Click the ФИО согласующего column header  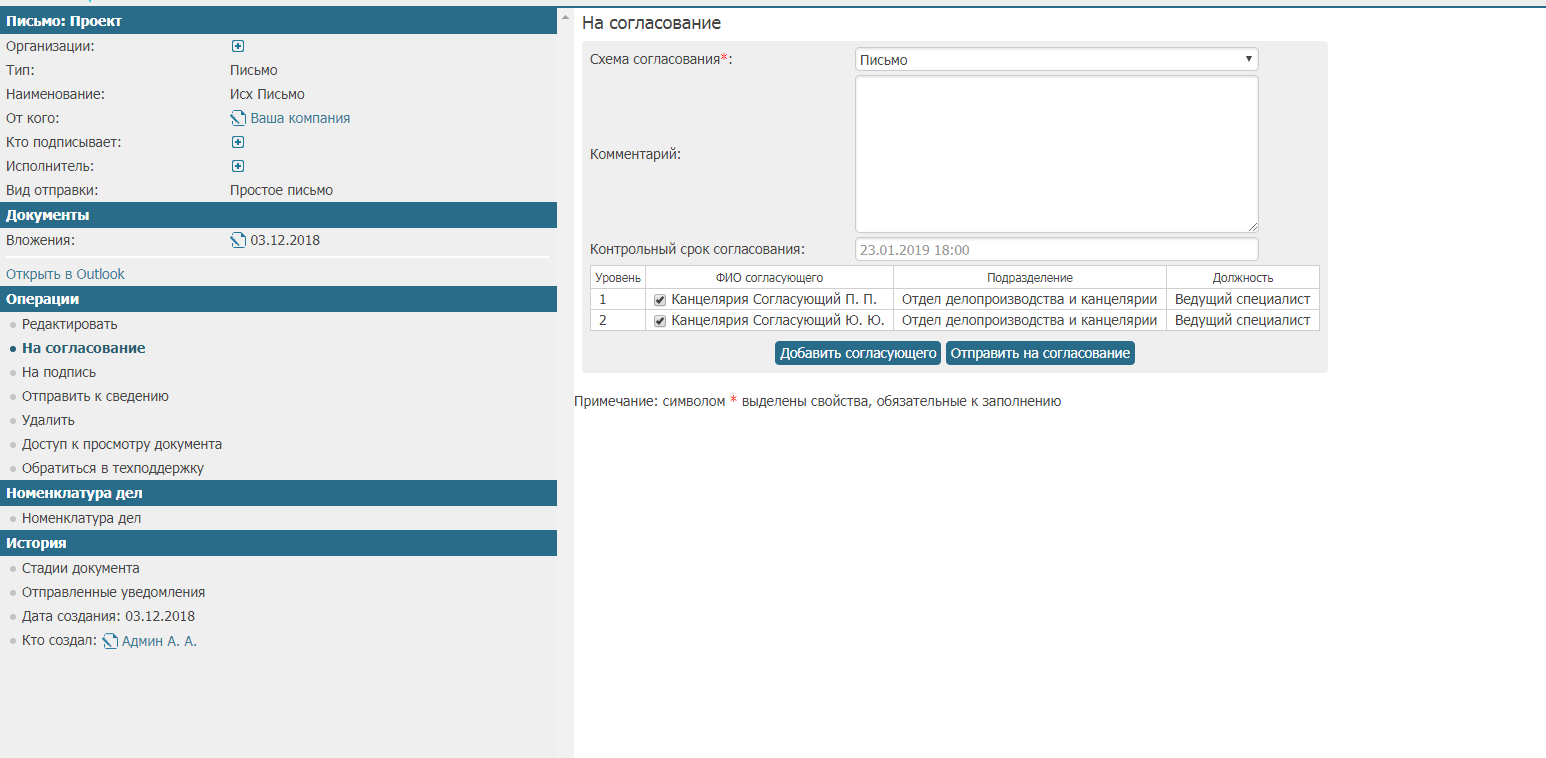click(770, 277)
